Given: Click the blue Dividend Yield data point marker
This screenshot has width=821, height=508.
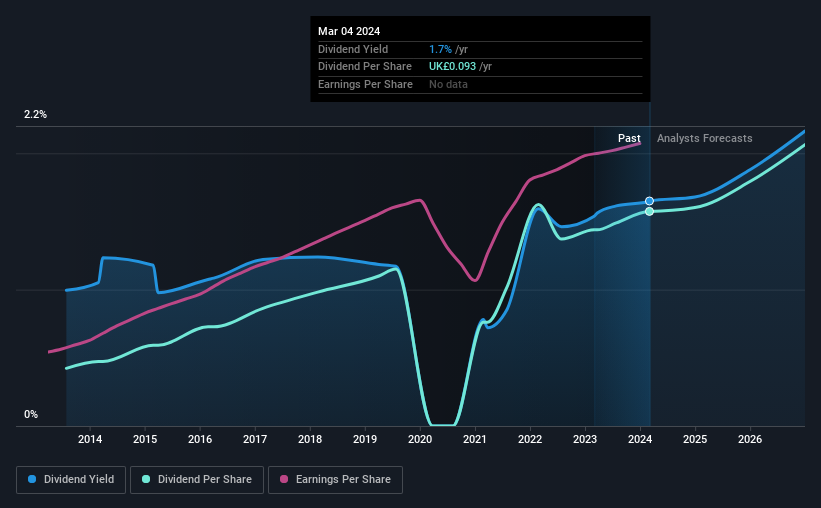Looking at the screenshot, I should tap(649, 201).
